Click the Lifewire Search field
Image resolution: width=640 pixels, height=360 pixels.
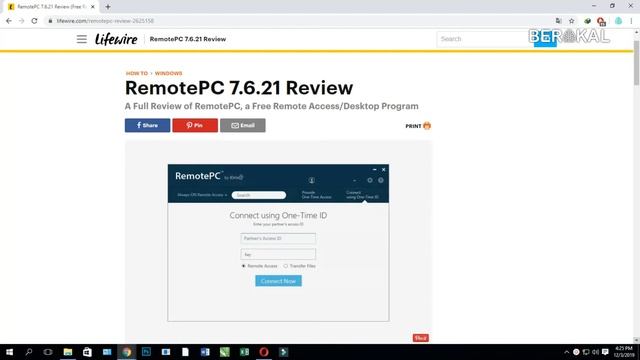click(x=484, y=39)
